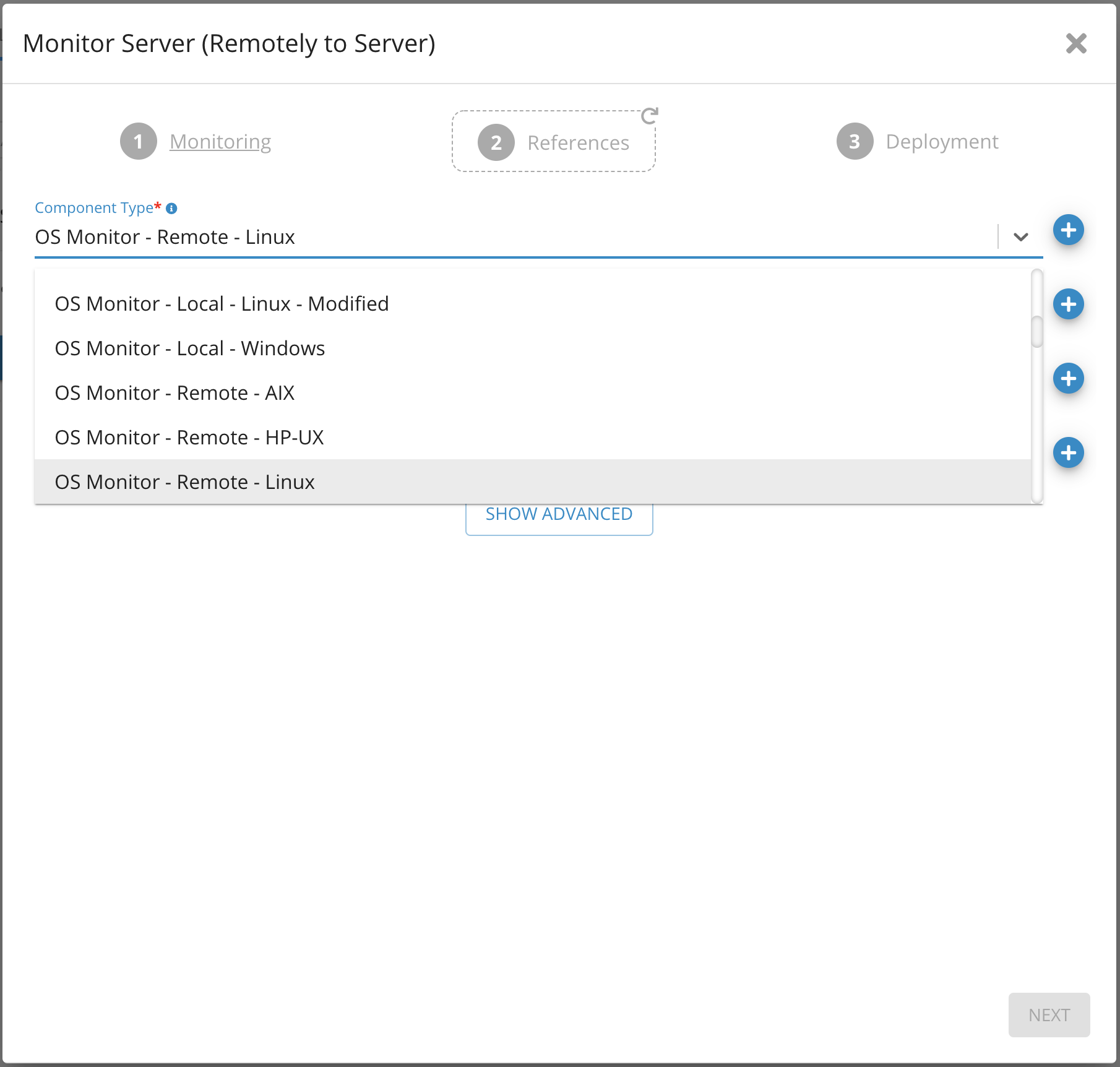The image size is (1120, 1067).
Task: Click the second blue plus button
Action: pyautogui.click(x=1068, y=305)
